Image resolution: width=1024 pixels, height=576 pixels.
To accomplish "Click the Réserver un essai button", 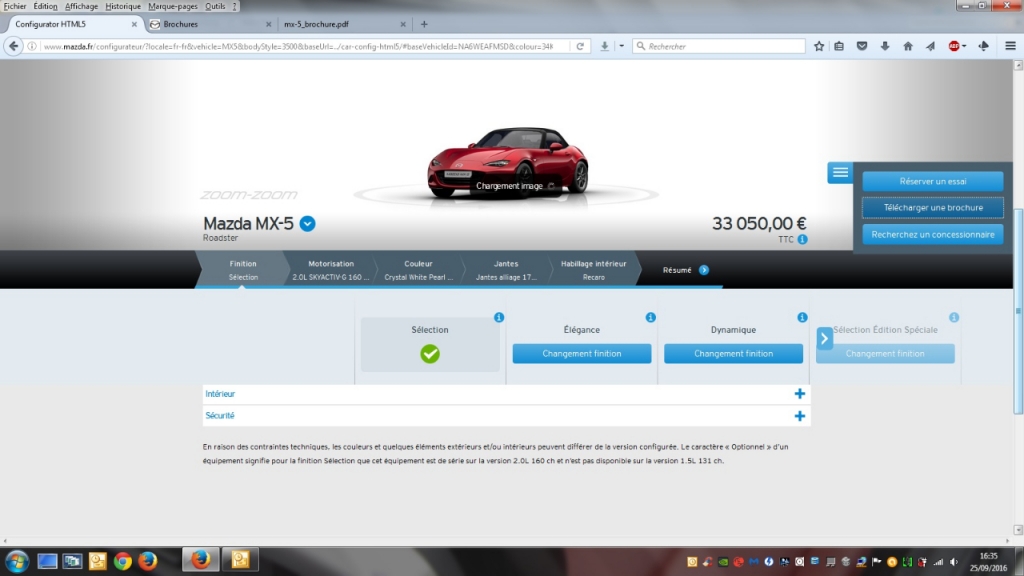I will tap(933, 182).
